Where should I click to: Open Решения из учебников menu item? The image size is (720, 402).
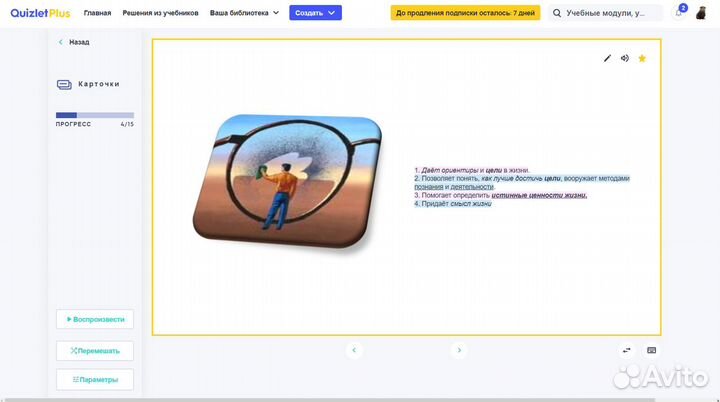(160, 13)
